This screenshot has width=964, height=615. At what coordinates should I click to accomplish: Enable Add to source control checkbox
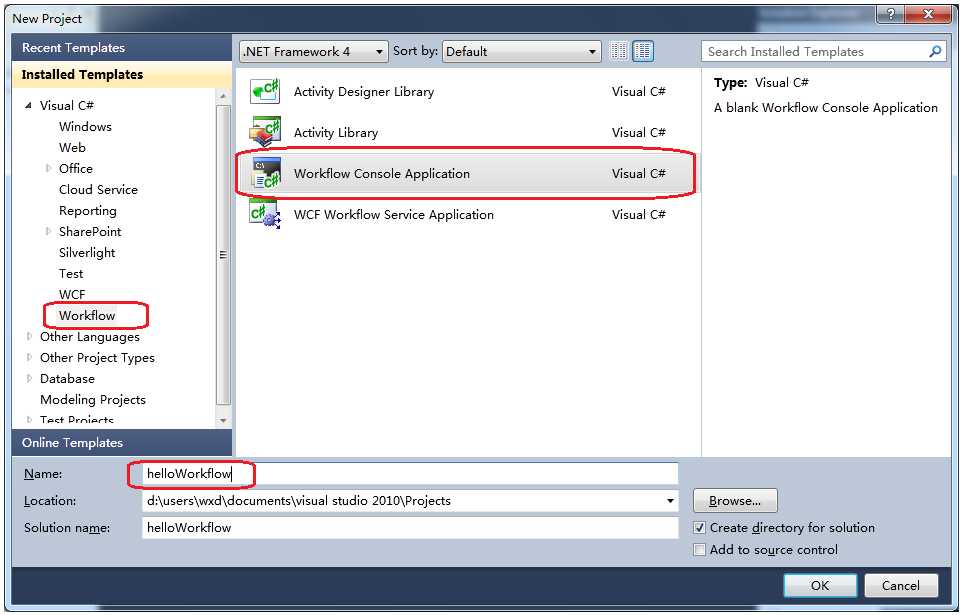click(700, 550)
